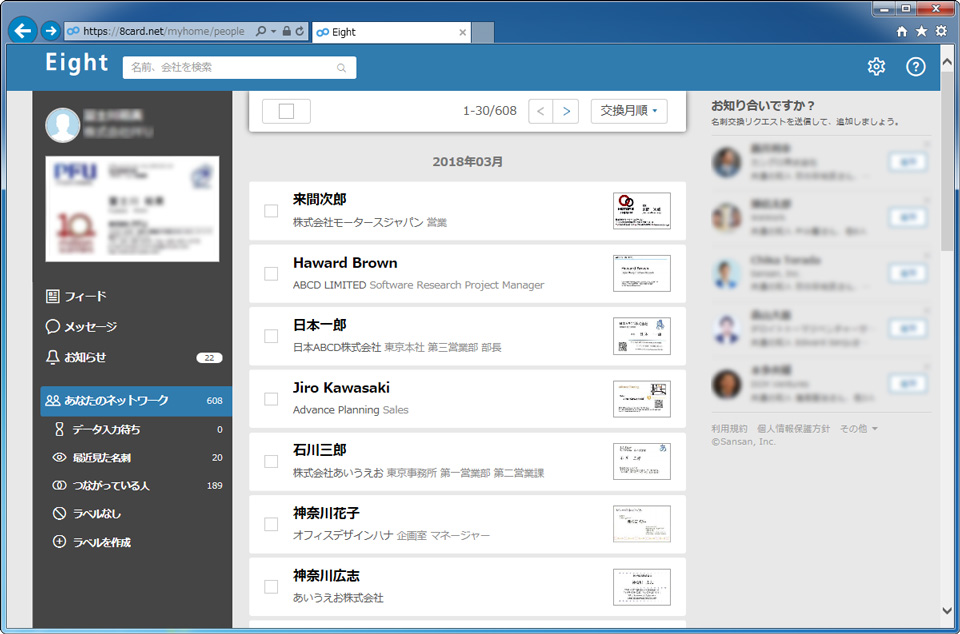Open contact name Jiro Kawasaki

click(341, 388)
